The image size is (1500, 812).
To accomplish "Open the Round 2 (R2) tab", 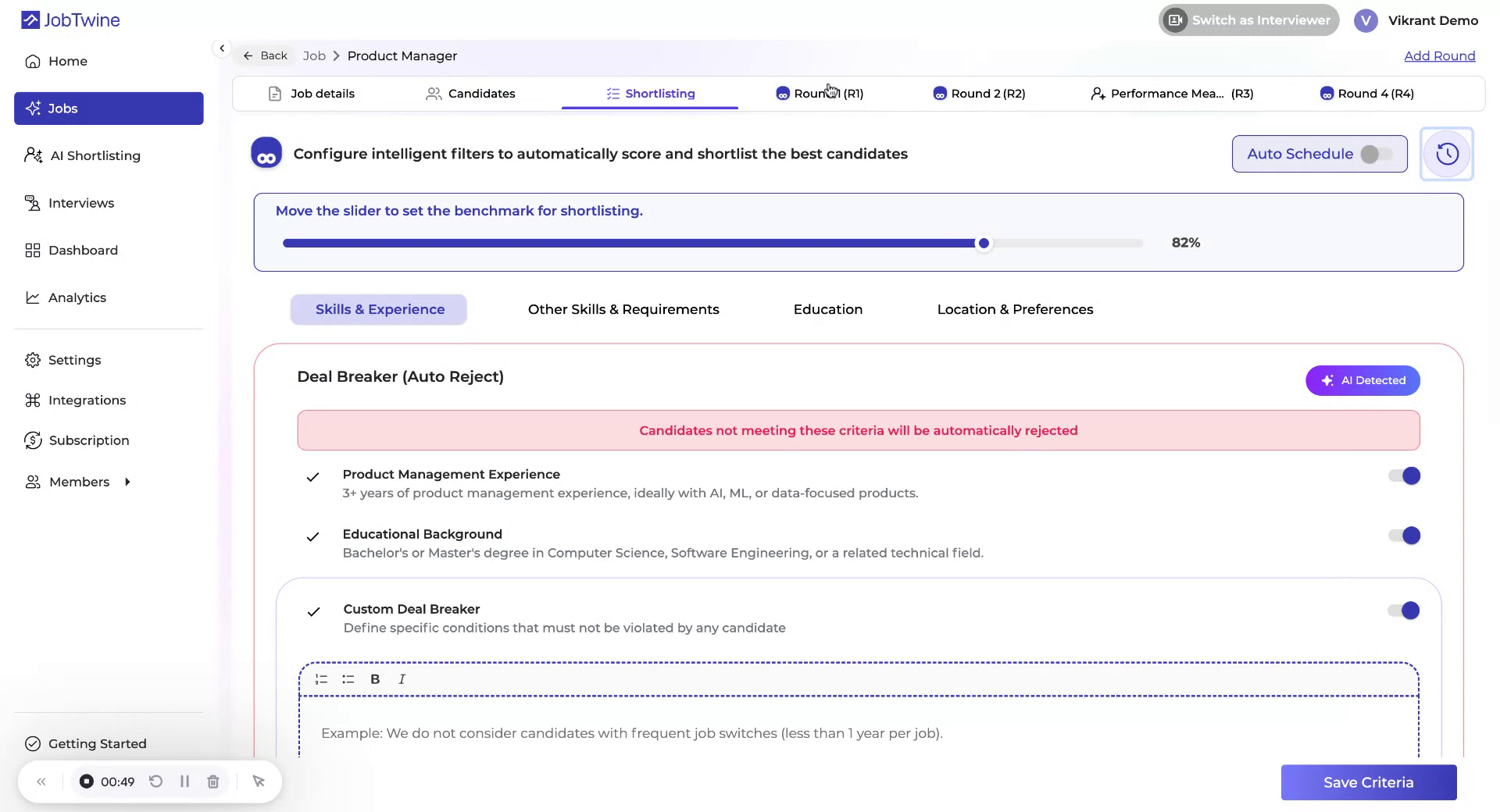I will (x=978, y=93).
